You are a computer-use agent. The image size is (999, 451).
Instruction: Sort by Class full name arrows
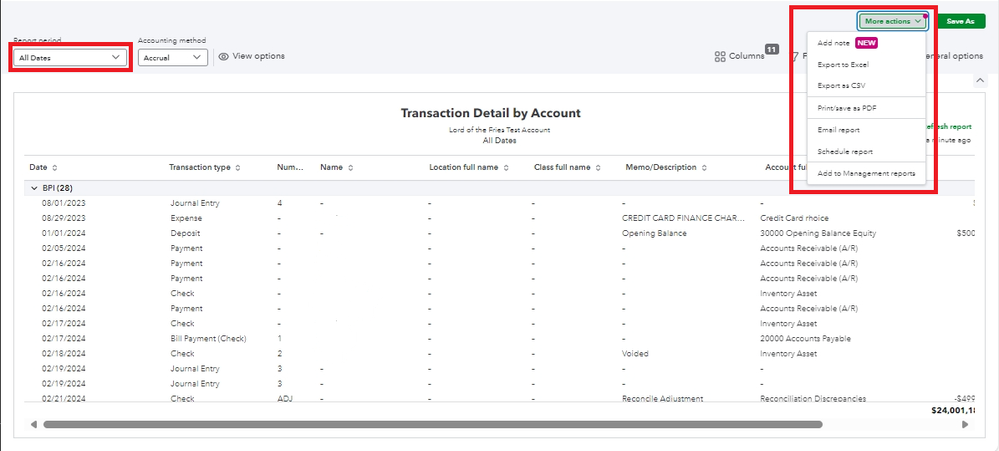599,168
